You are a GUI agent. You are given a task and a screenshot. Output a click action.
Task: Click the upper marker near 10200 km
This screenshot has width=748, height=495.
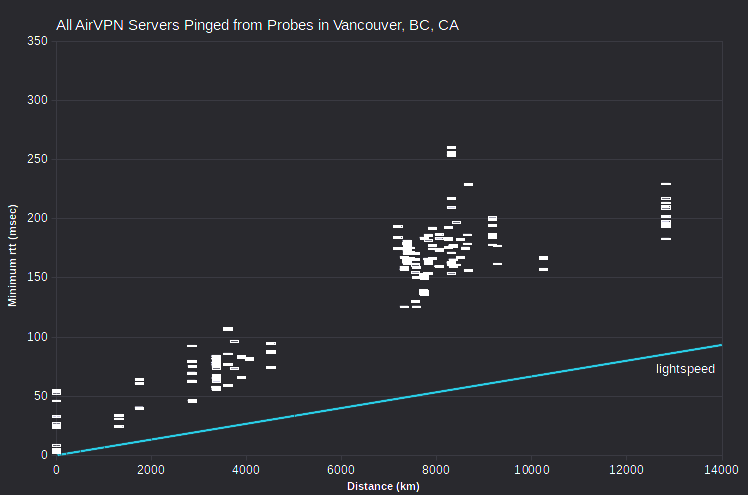pyautogui.click(x=543, y=258)
